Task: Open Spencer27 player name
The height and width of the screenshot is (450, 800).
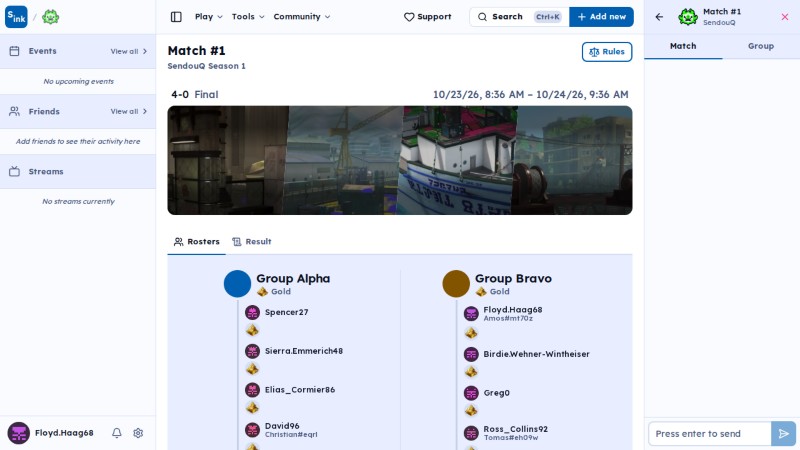Action: pyautogui.click(x=286, y=312)
